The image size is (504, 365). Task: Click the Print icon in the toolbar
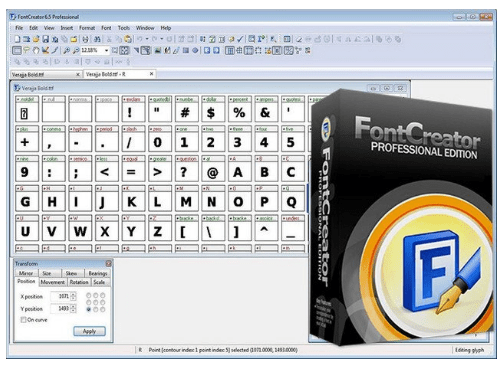(x=85, y=39)
